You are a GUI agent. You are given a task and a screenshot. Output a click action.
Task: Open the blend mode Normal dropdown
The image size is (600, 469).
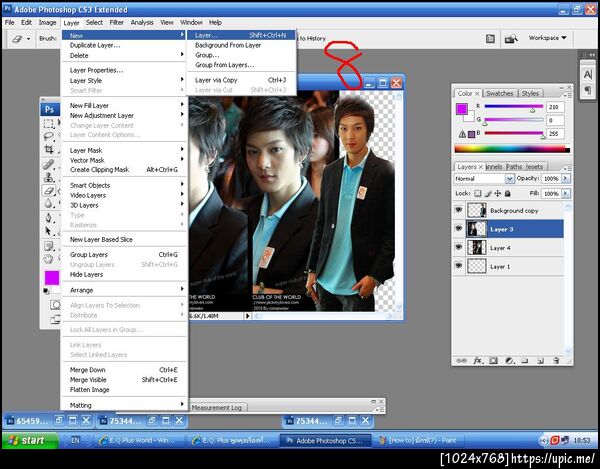click(x=484, y=179)
